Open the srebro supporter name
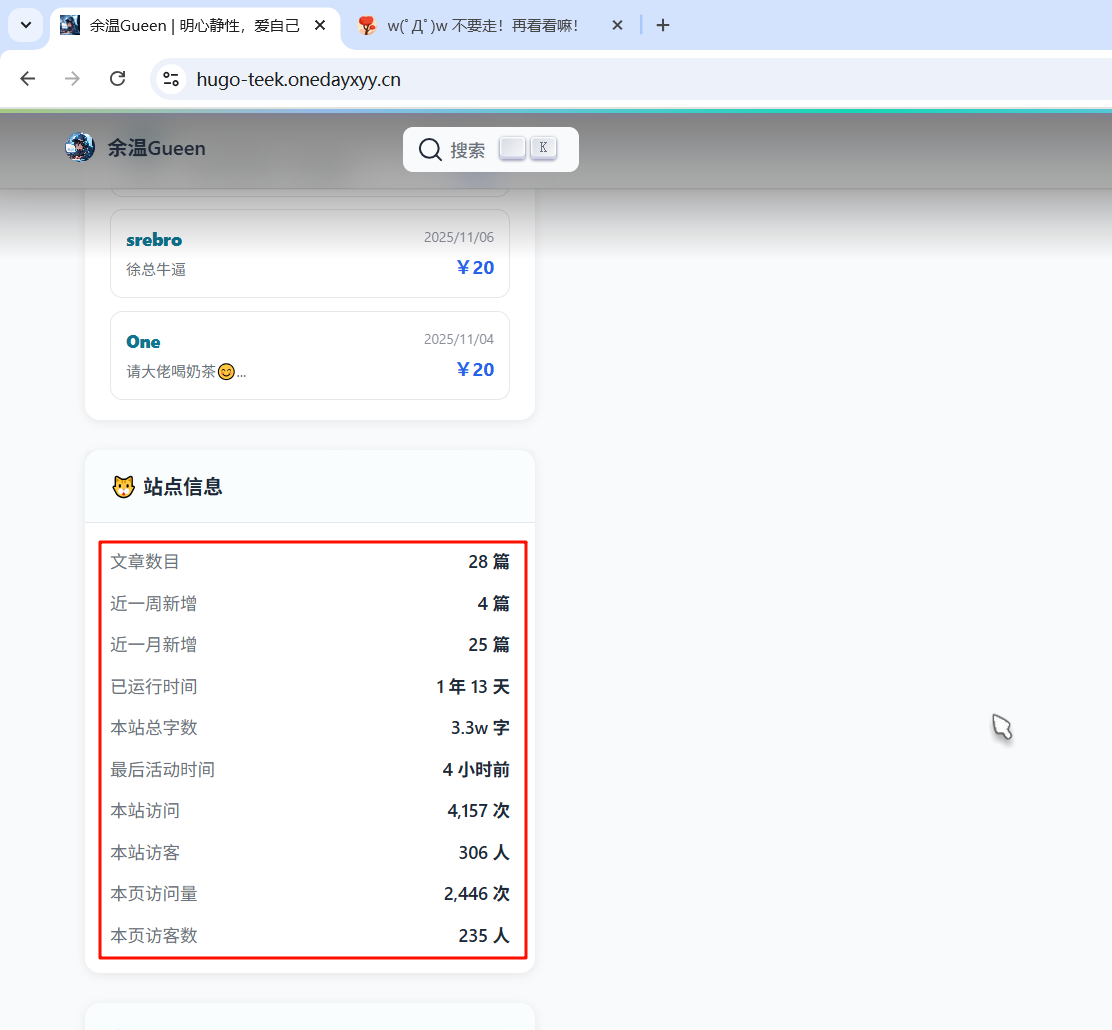1112x1030 pixels. point(154,240)
